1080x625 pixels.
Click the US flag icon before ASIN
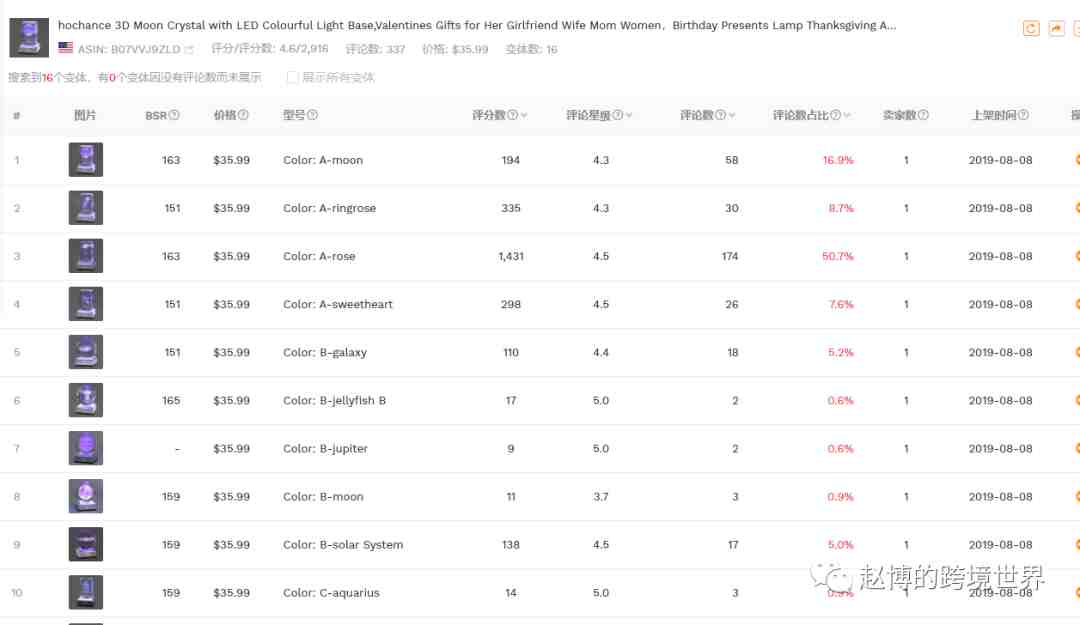65,48
